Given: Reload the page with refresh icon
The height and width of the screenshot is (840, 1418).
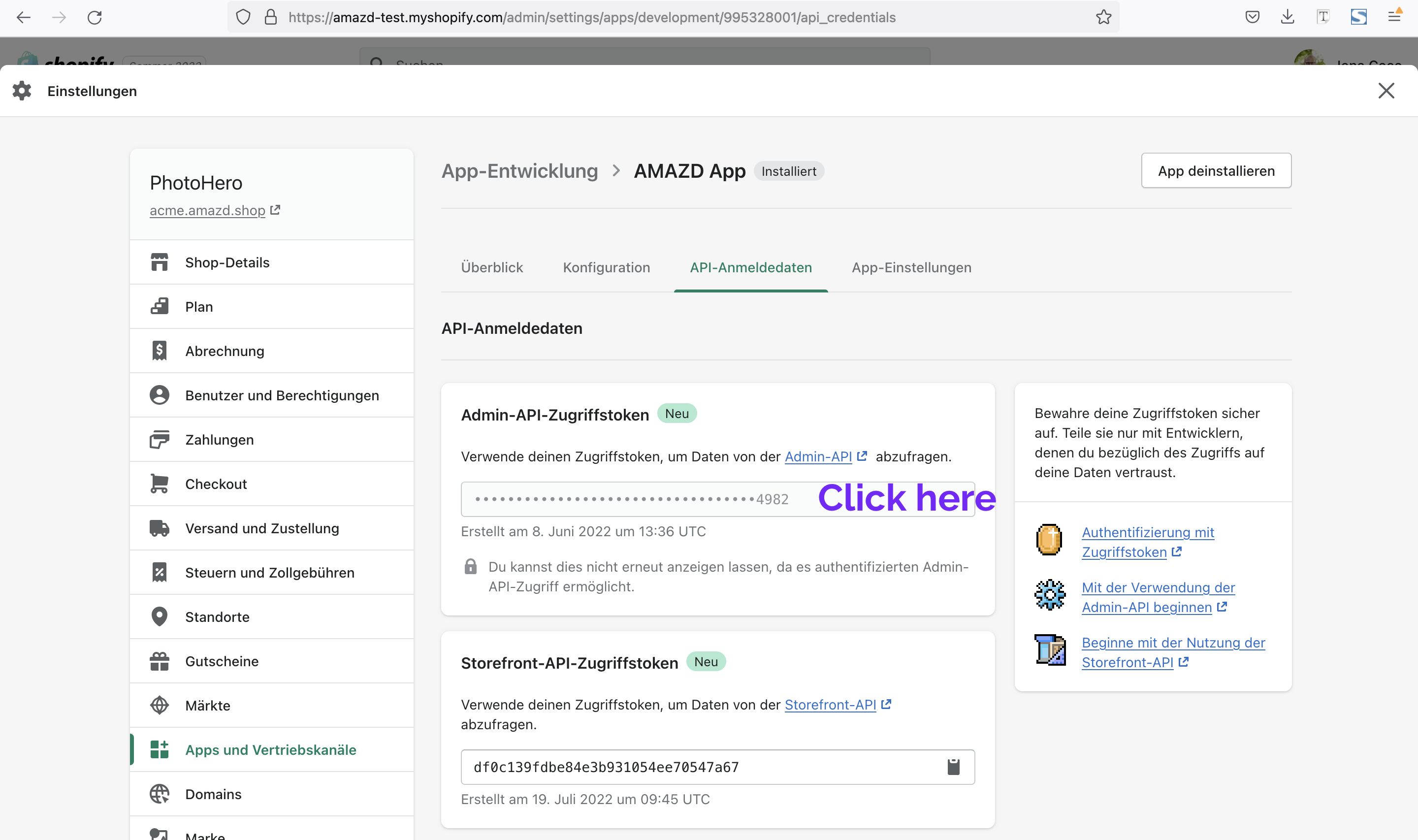Looking at the screenshot, I should [x=95, y=18].
